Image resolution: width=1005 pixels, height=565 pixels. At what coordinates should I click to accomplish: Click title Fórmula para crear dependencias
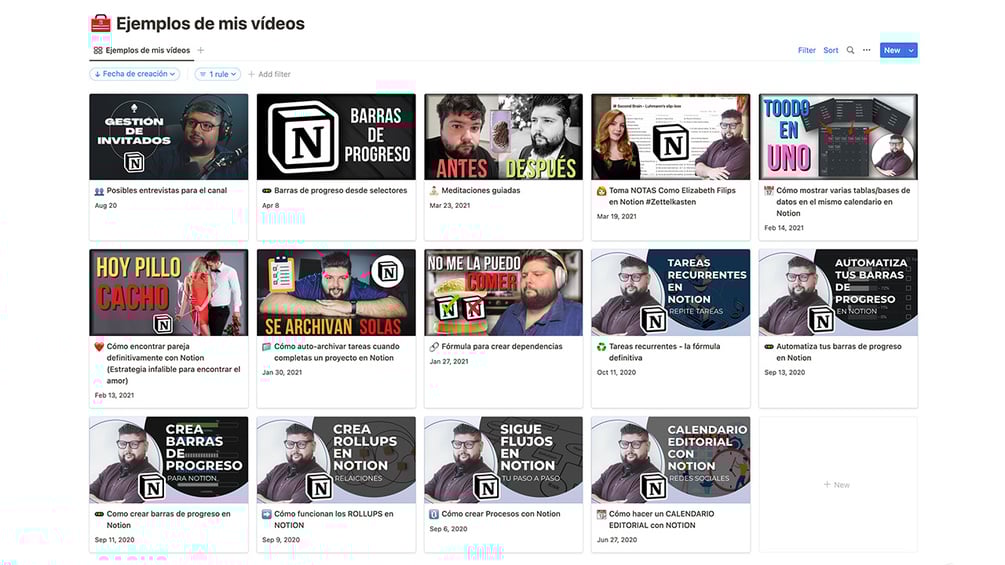click(x=502, y=347)
